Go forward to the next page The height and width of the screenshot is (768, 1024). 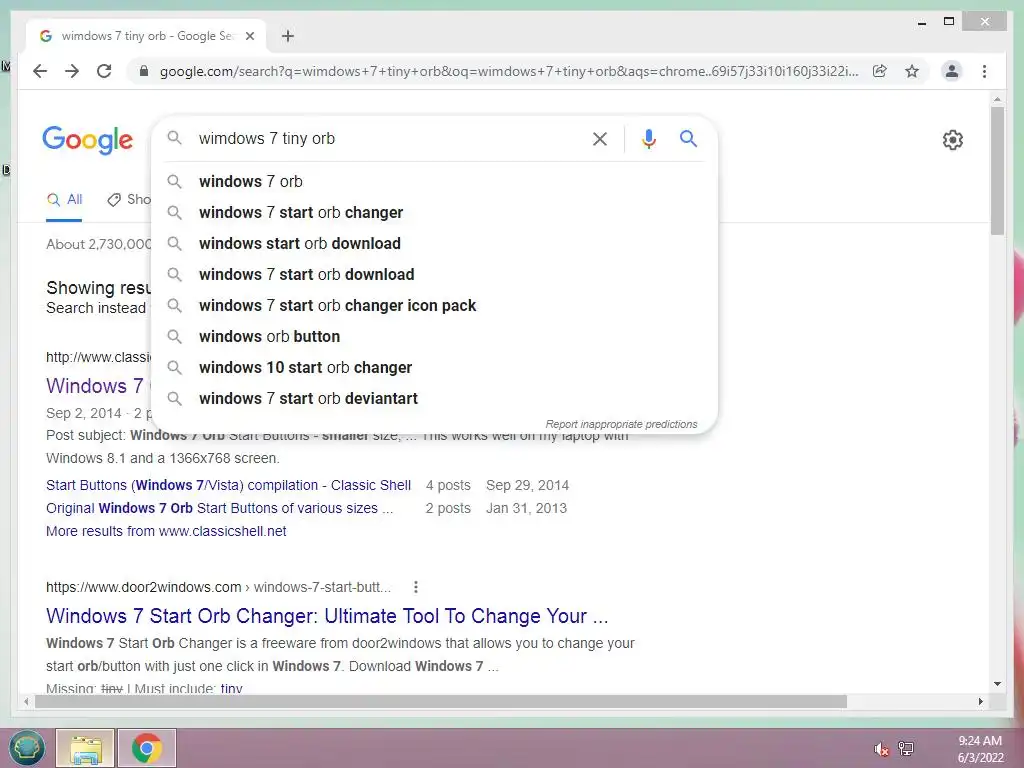pyautogui.click(x=72, y=71)
